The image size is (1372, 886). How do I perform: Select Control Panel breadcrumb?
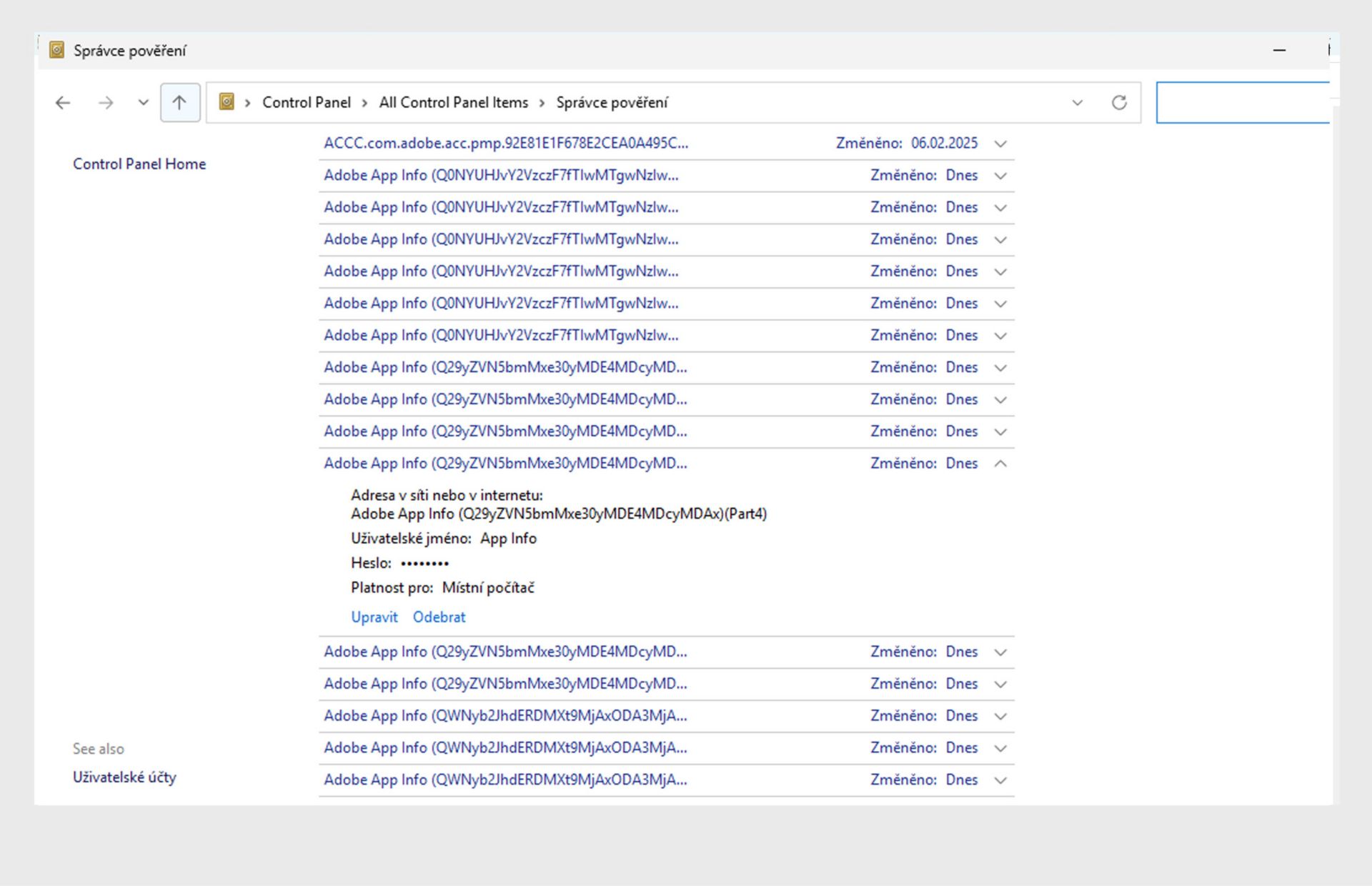[x=306, y=103]
